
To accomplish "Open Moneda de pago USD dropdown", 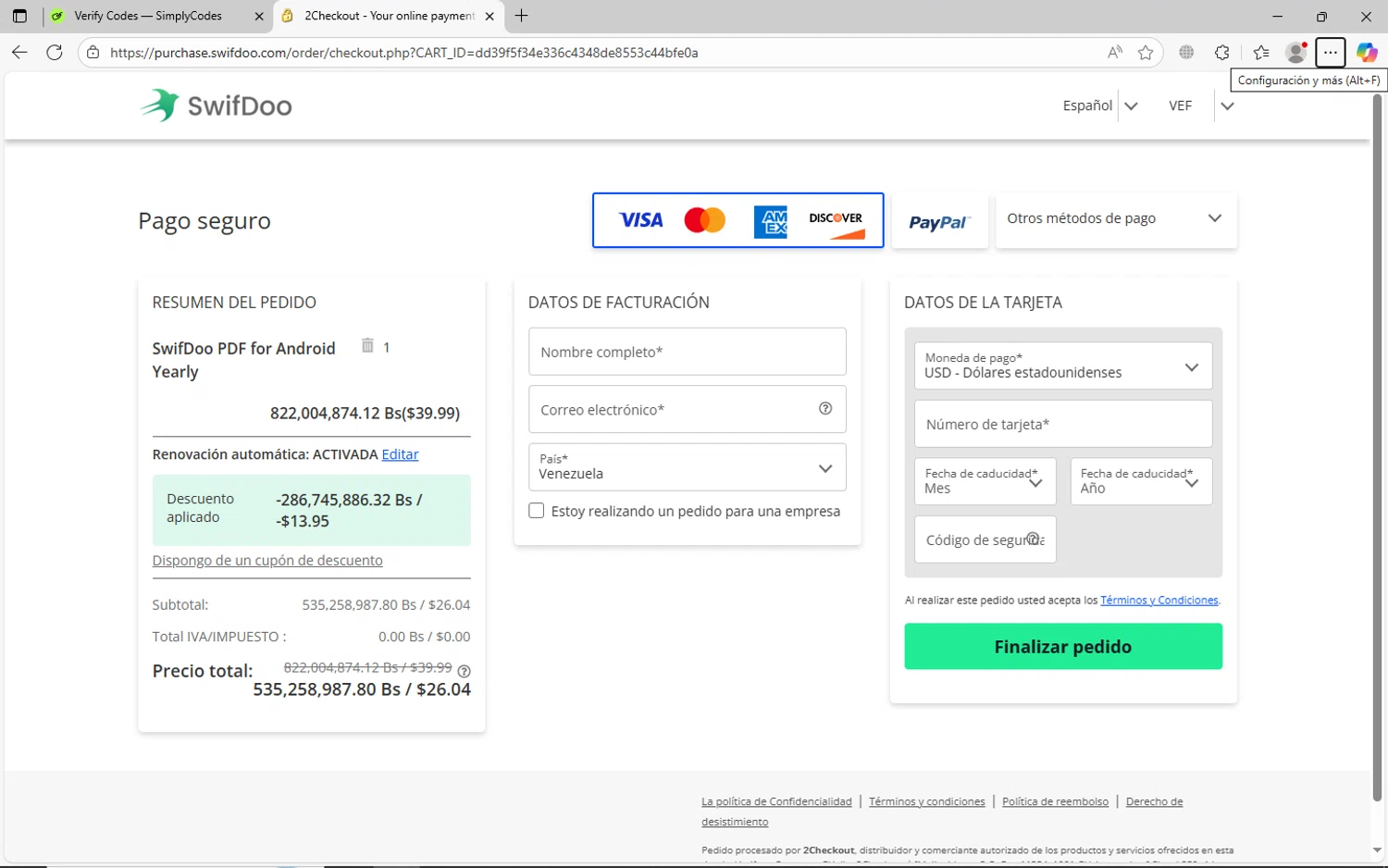I will pyautogui.click(x=1062, y=366).
